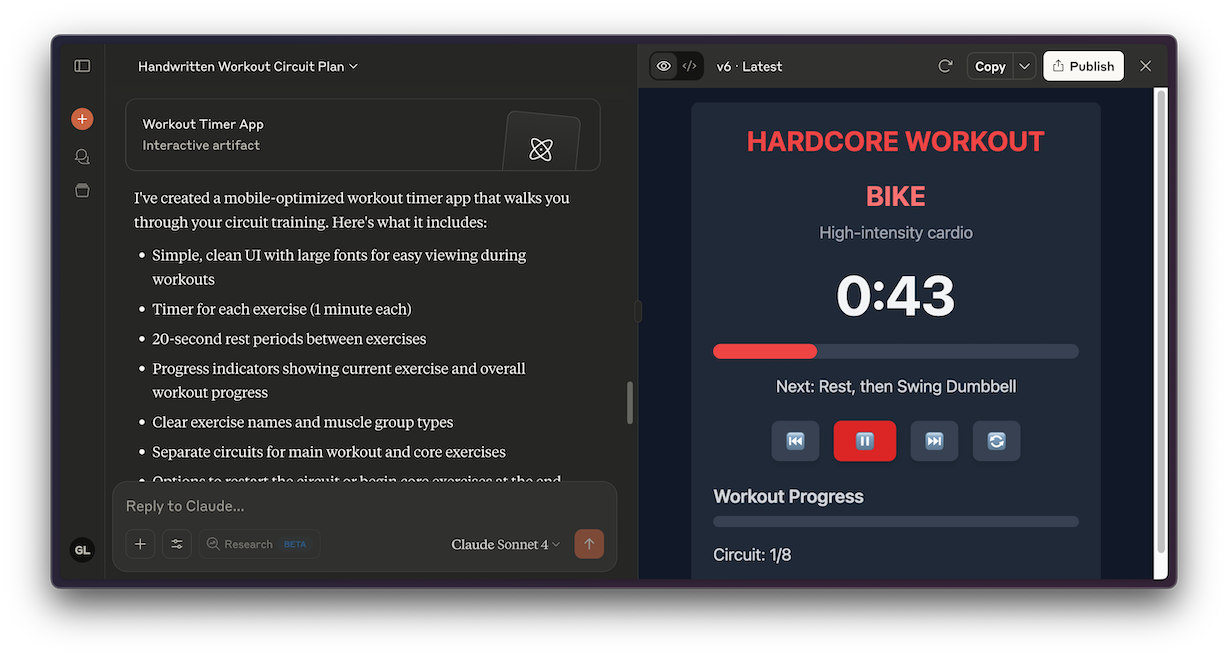Switch to artifact preview eye view
Viewport: 1228px width, 656px height.
coord(663,66)
